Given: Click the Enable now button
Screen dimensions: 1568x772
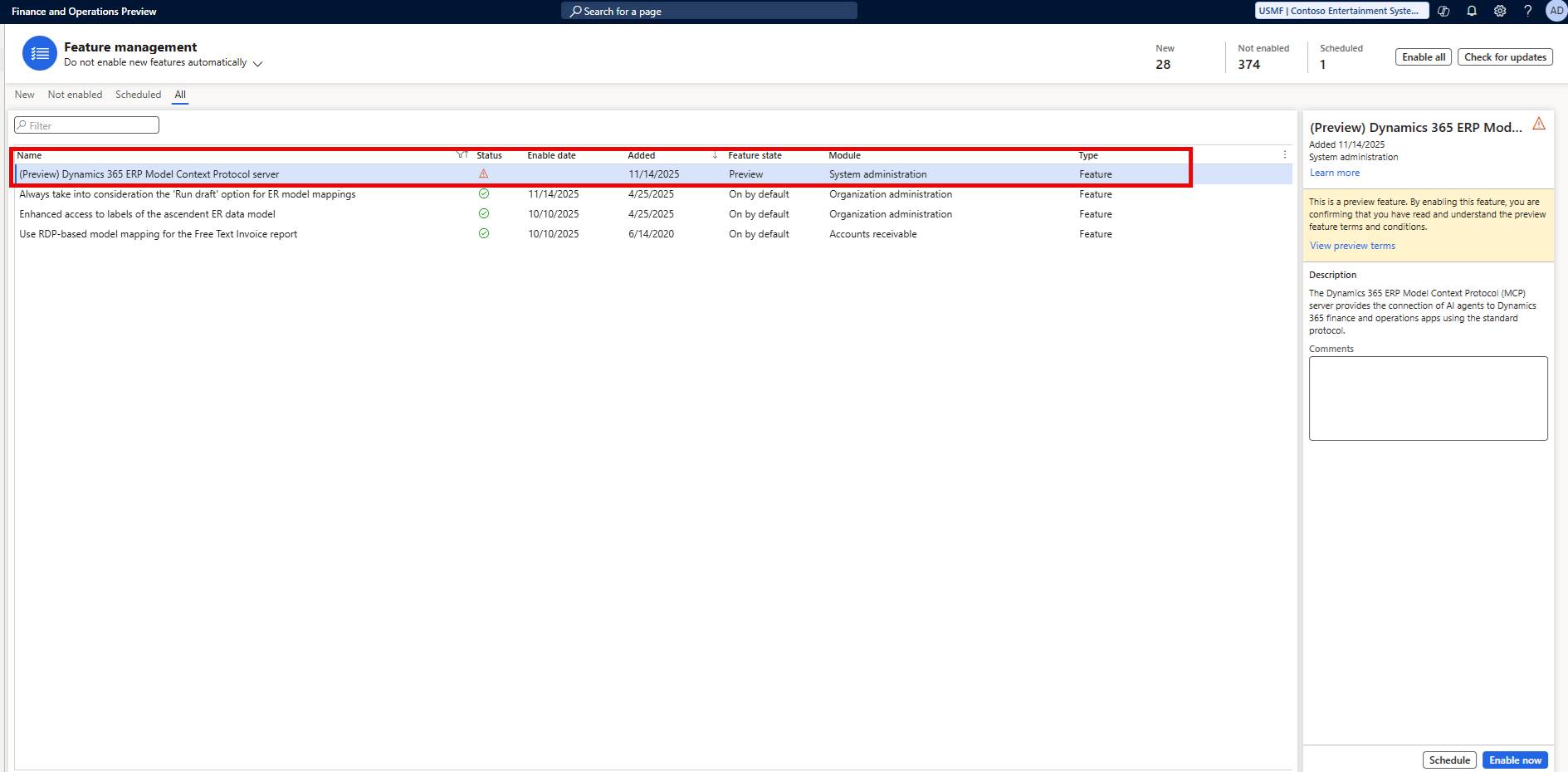Looking at the screenshot, I should click(x=1516, y=760).
